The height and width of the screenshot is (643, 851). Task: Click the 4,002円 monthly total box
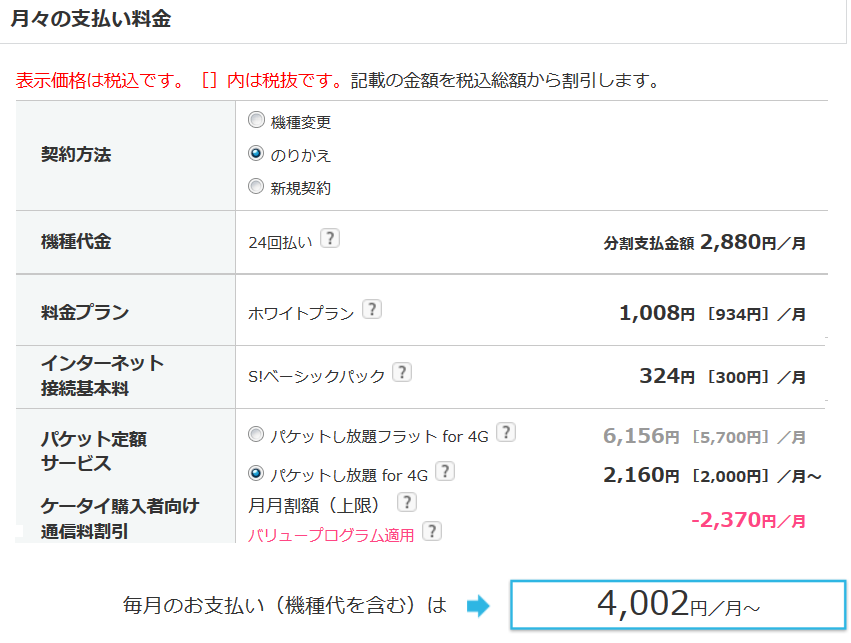tap(677, 604)
